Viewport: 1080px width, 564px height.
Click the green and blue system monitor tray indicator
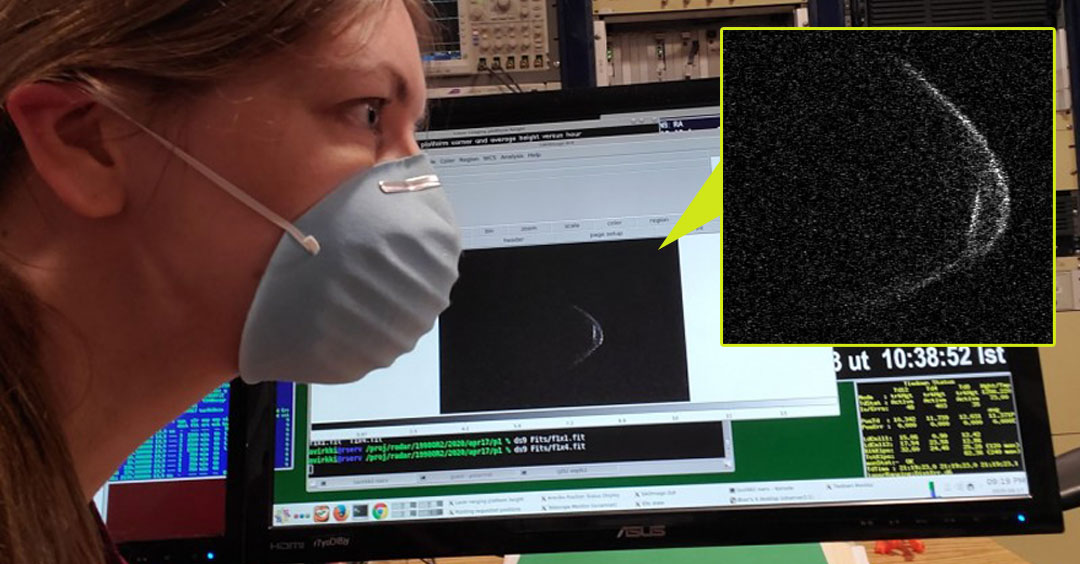(931, 489)
